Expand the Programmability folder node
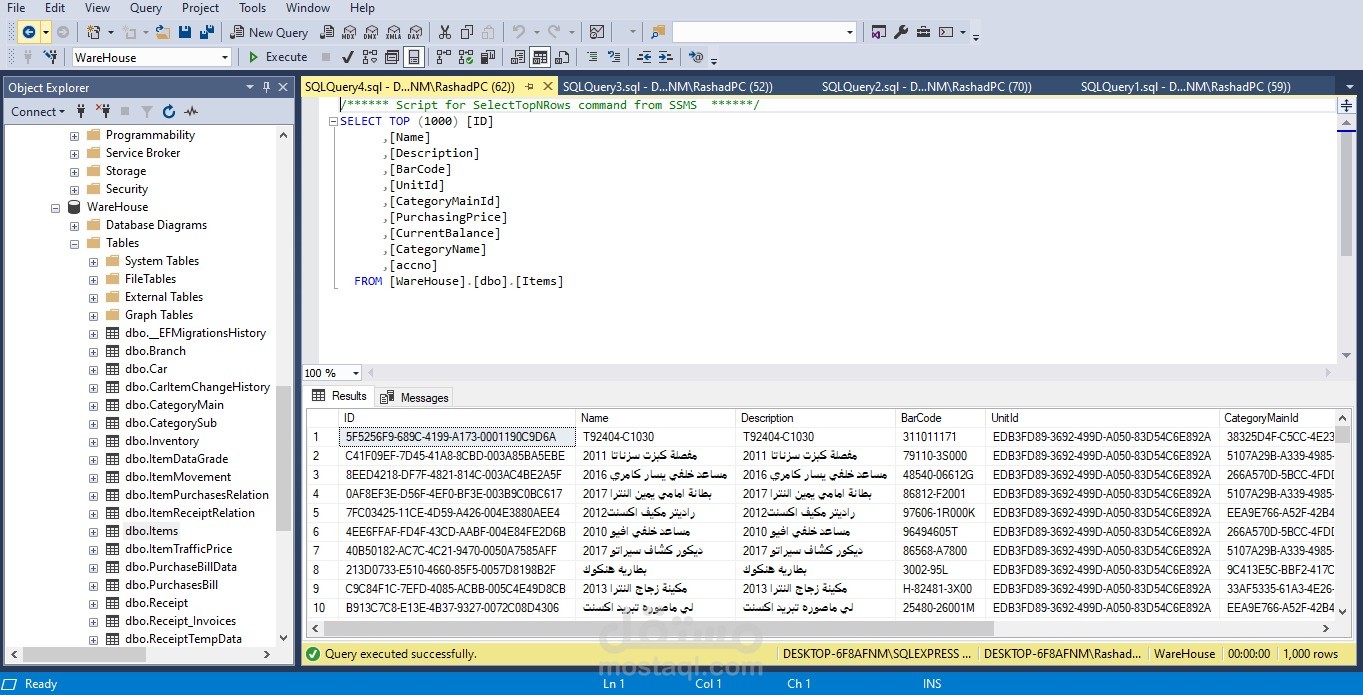This screenshot has width=1363, height=695. tap(74, 135)
